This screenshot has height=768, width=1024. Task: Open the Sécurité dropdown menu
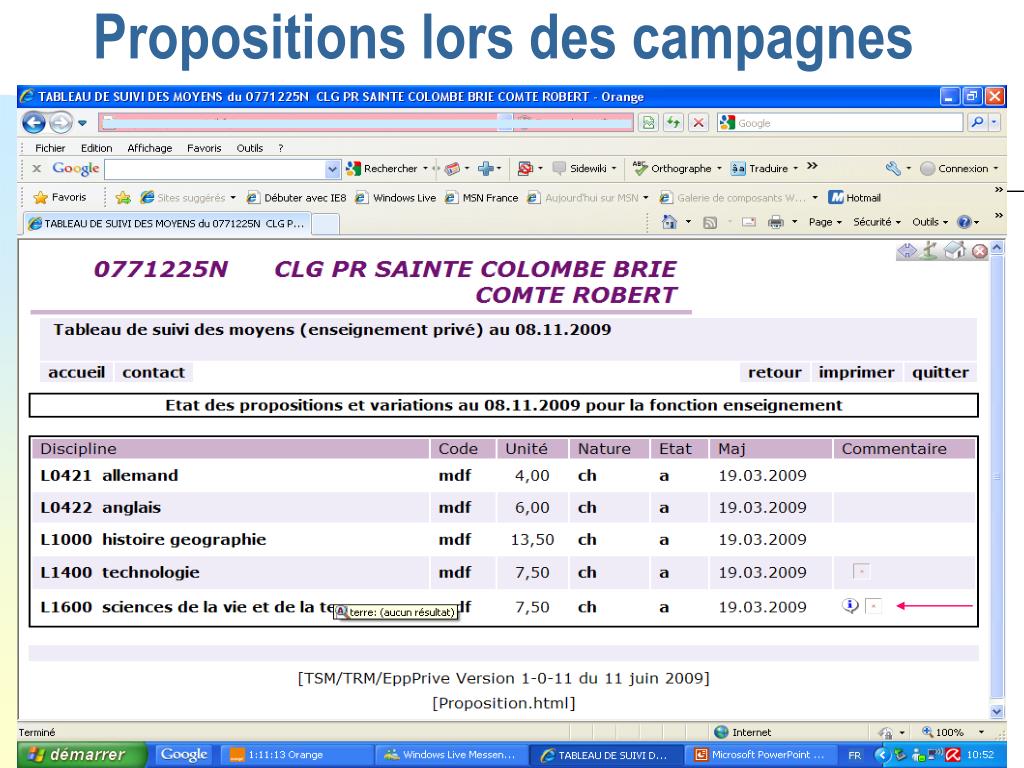tap(877, 222)
